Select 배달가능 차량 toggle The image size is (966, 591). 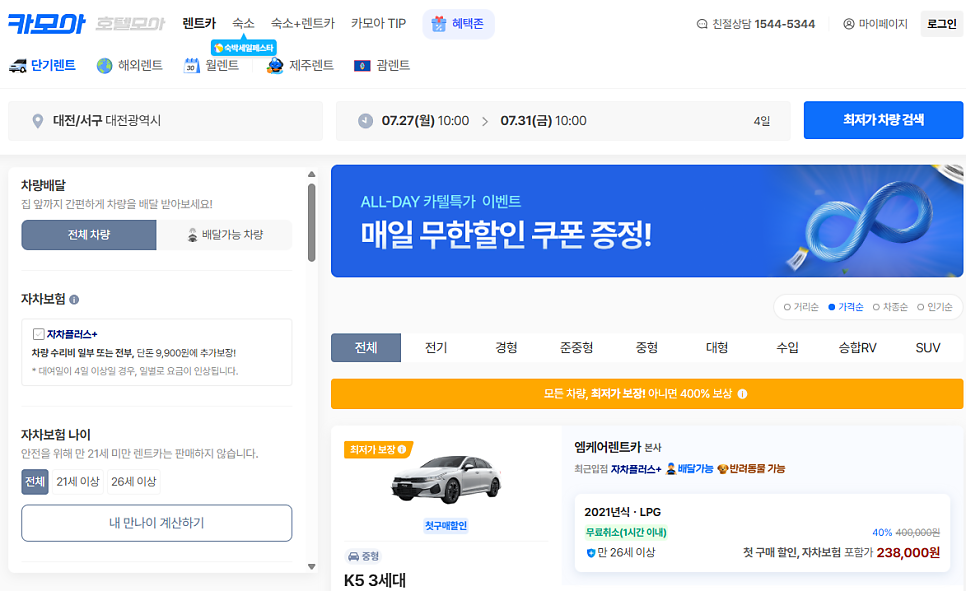[x=224, y=235]
